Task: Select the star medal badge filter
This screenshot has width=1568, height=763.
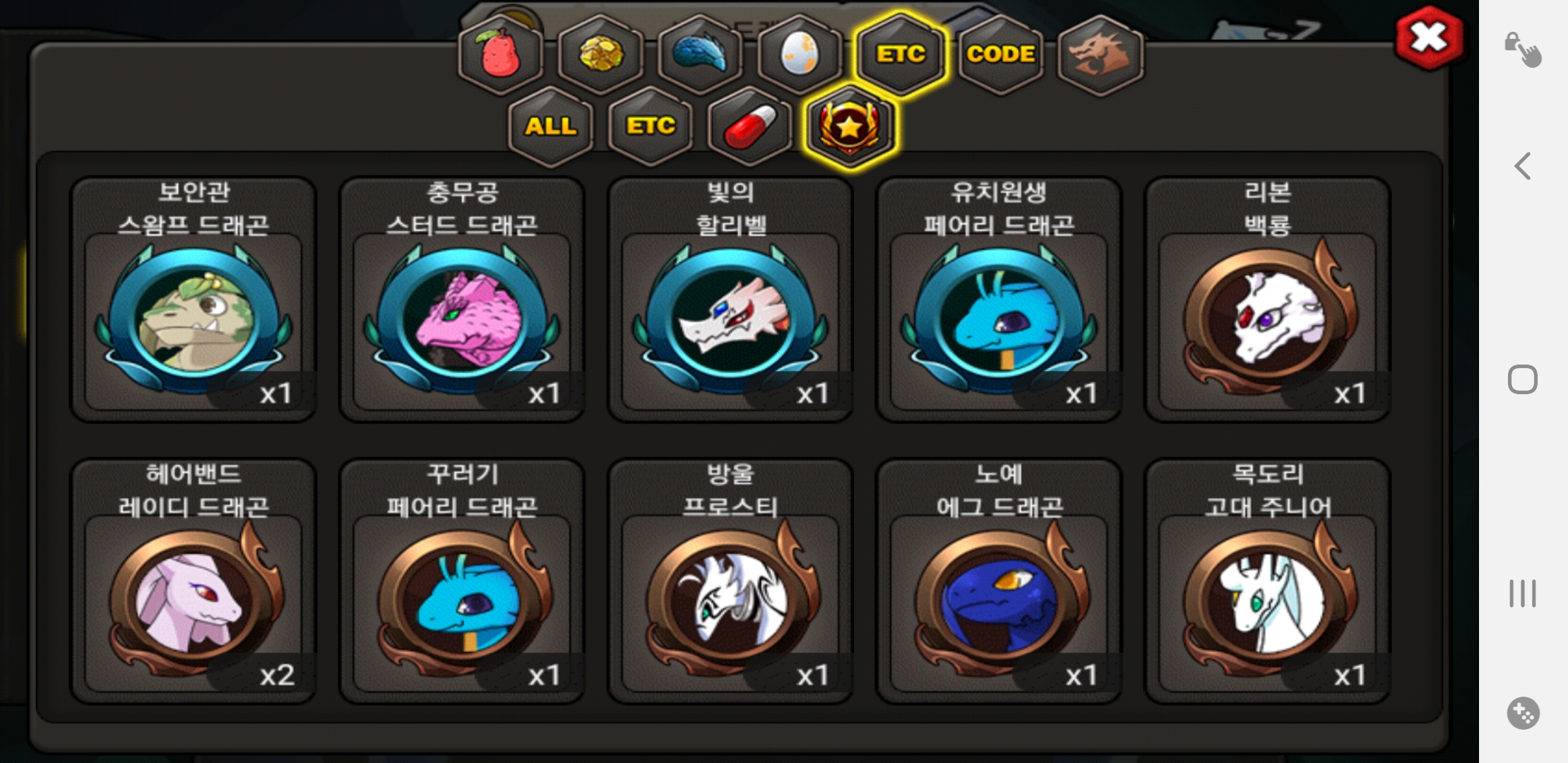Action: point(850,126)
